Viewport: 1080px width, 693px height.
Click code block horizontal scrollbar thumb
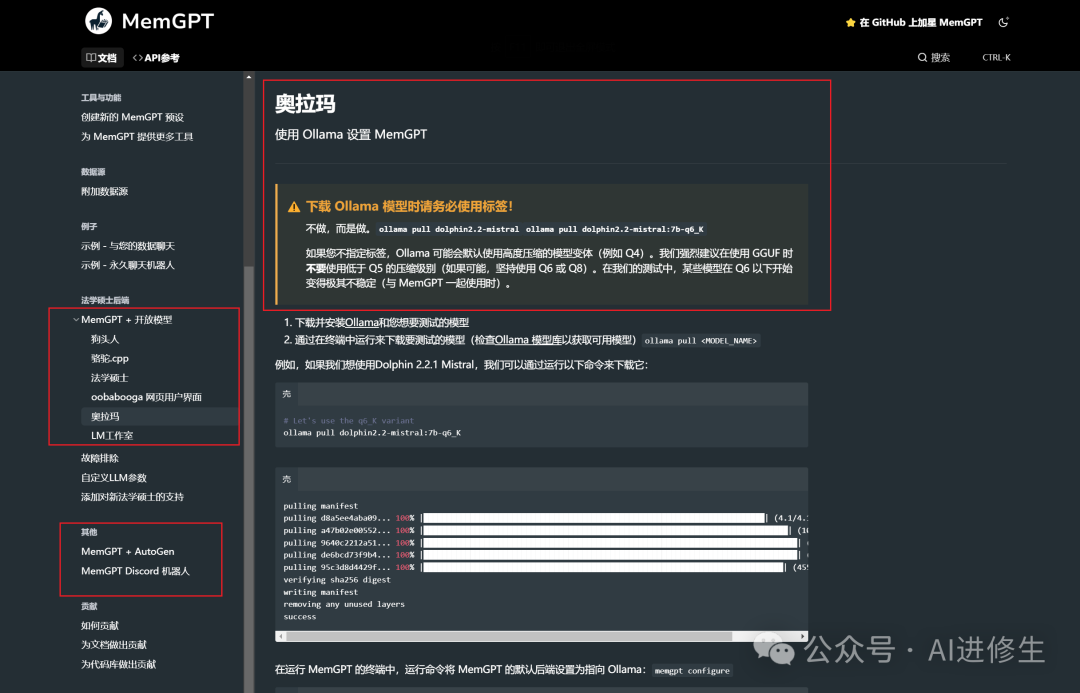[509, 636]
